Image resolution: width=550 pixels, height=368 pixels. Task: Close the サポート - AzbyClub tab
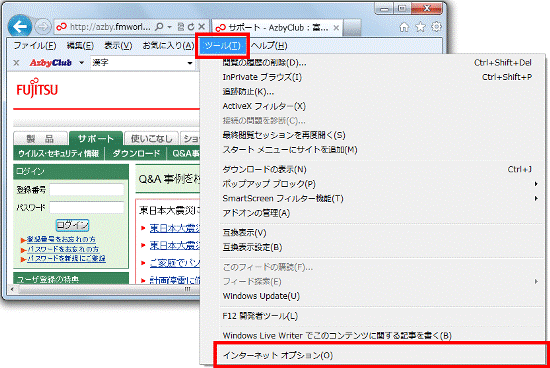coord(336,28)
